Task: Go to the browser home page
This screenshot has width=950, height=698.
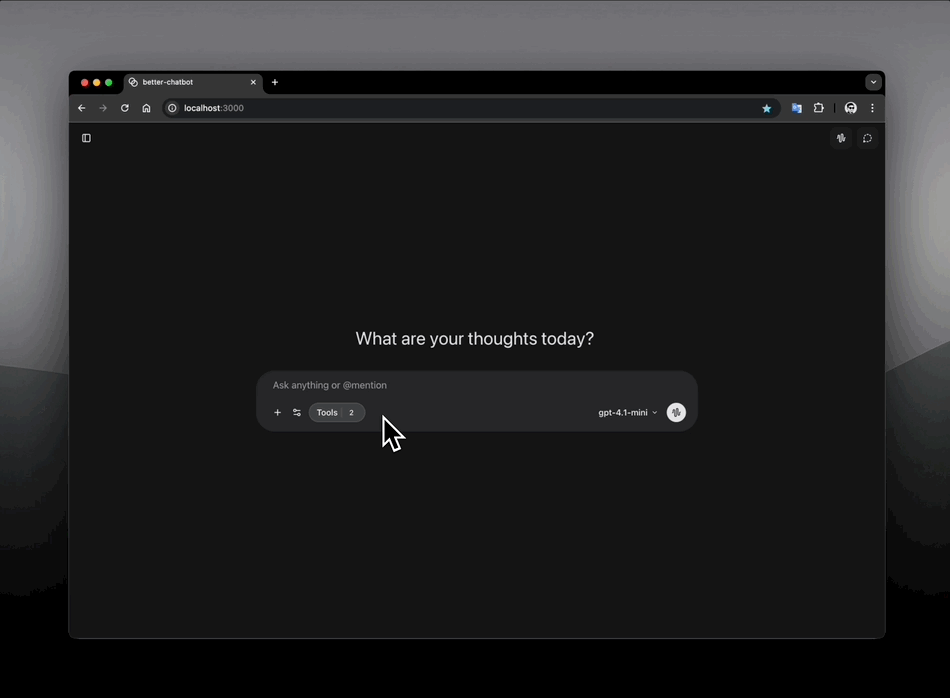Action: point(146,108)
